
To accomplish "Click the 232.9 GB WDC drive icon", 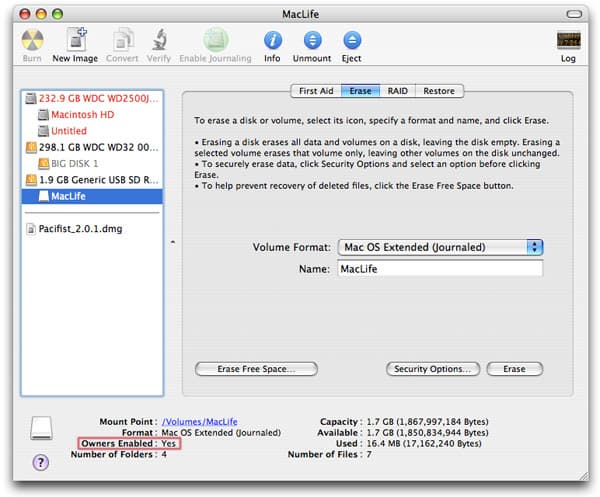I will click(x=31, y=99).
